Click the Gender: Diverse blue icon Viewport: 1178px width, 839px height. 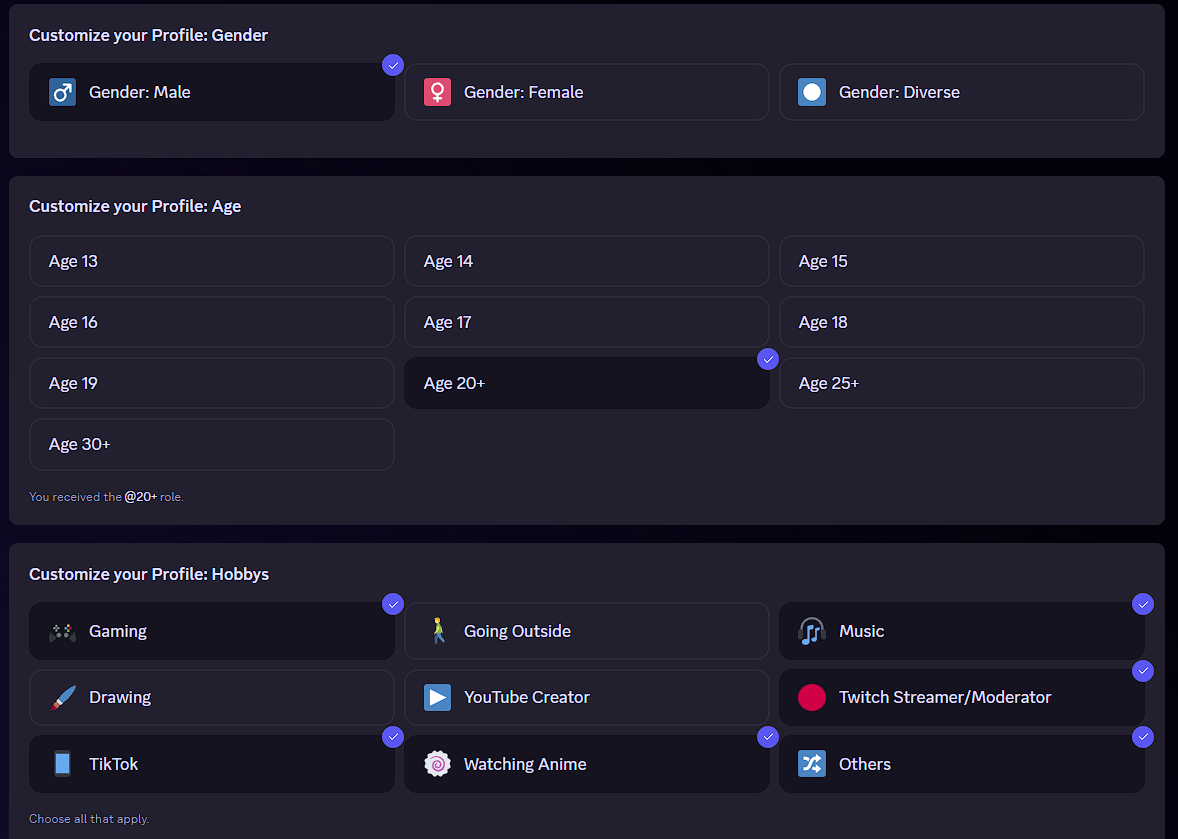click(811, 91)
